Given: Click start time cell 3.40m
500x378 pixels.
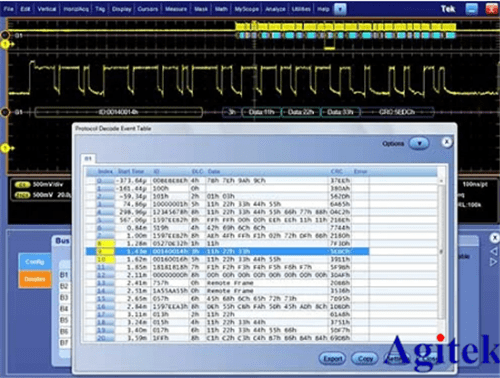Looking at the screenshot, I should pos(137,330).
